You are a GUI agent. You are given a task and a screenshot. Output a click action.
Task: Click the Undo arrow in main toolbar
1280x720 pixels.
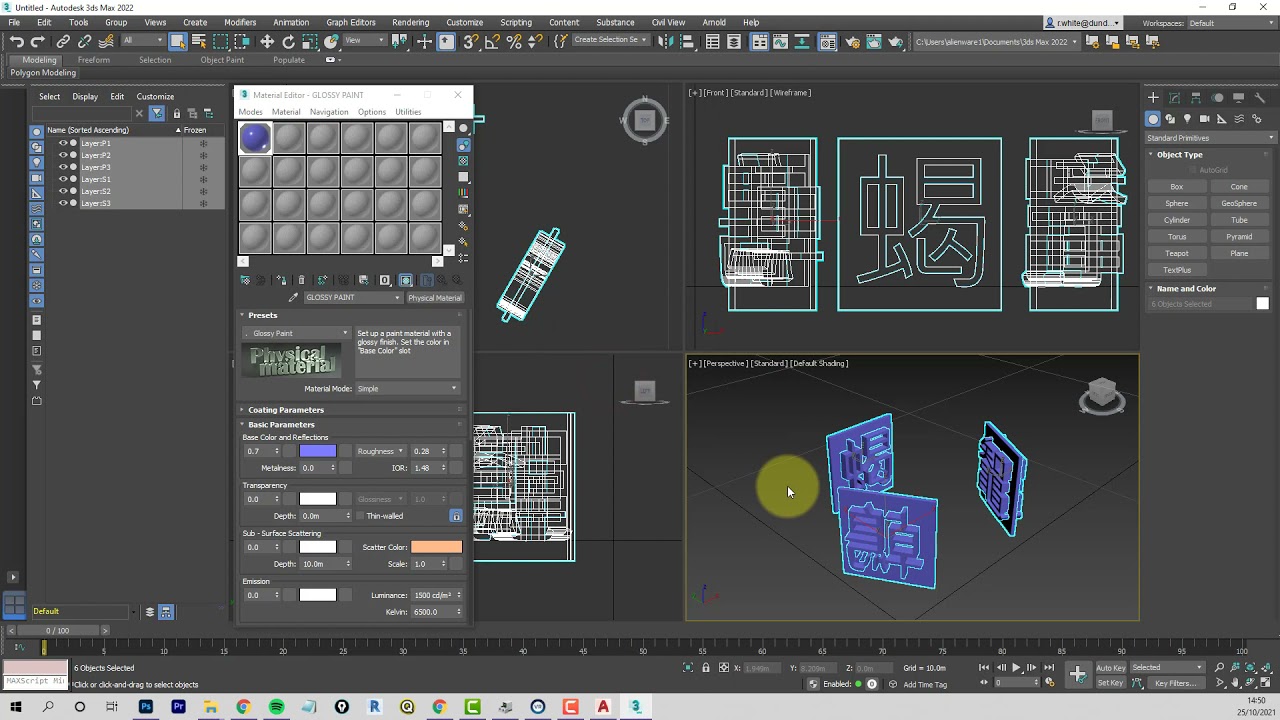click(x=16, y=41)
